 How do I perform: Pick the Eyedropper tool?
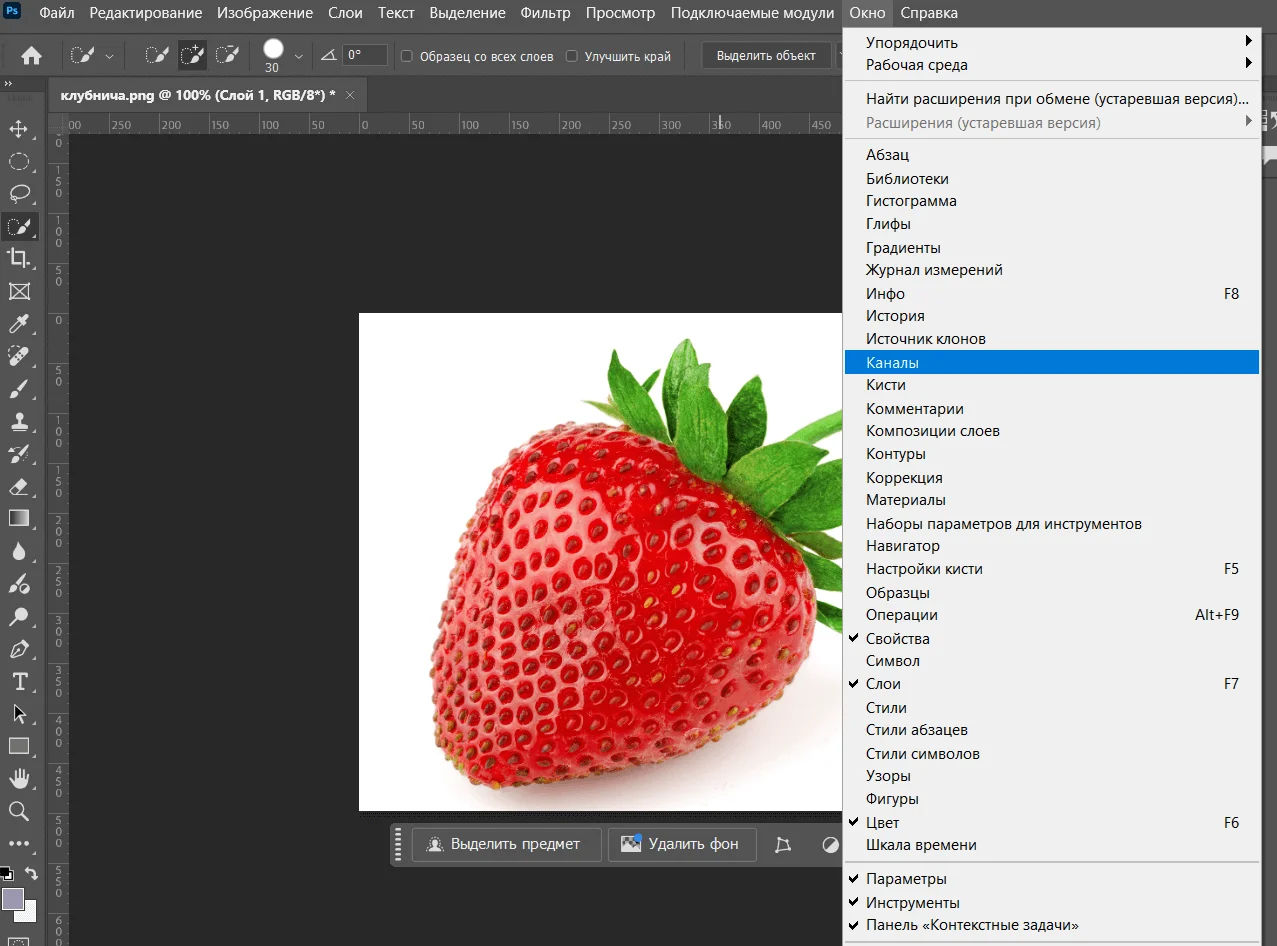[x=18, y=324]
